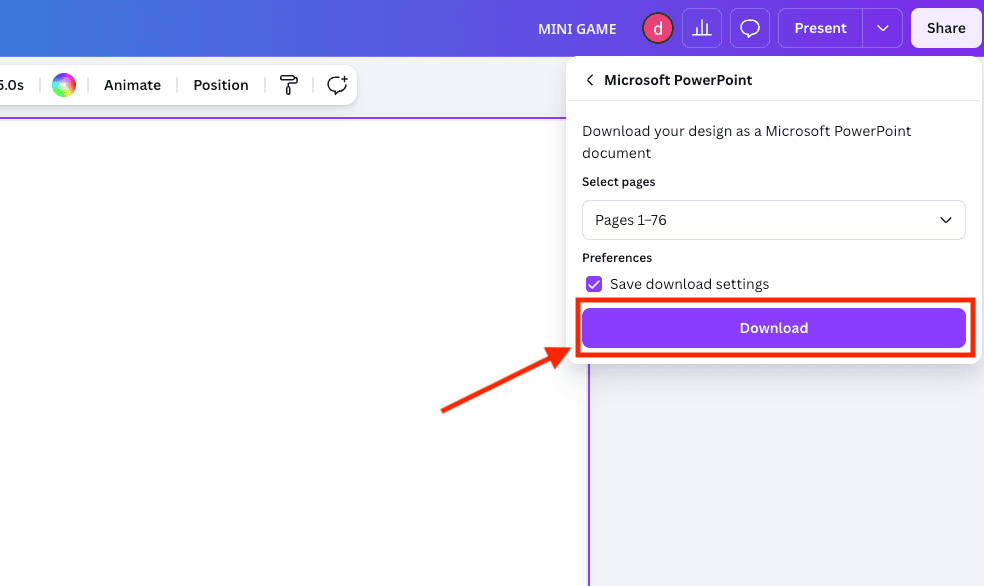This screenshot has height=586, width=984.
Task: Go back from Microsoft PowerPoint panel
Action: [x=589, y=80]
